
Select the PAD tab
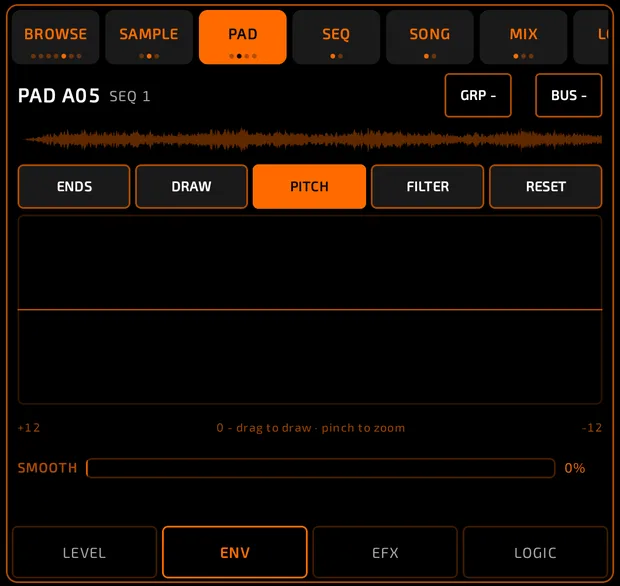[243, 37]
